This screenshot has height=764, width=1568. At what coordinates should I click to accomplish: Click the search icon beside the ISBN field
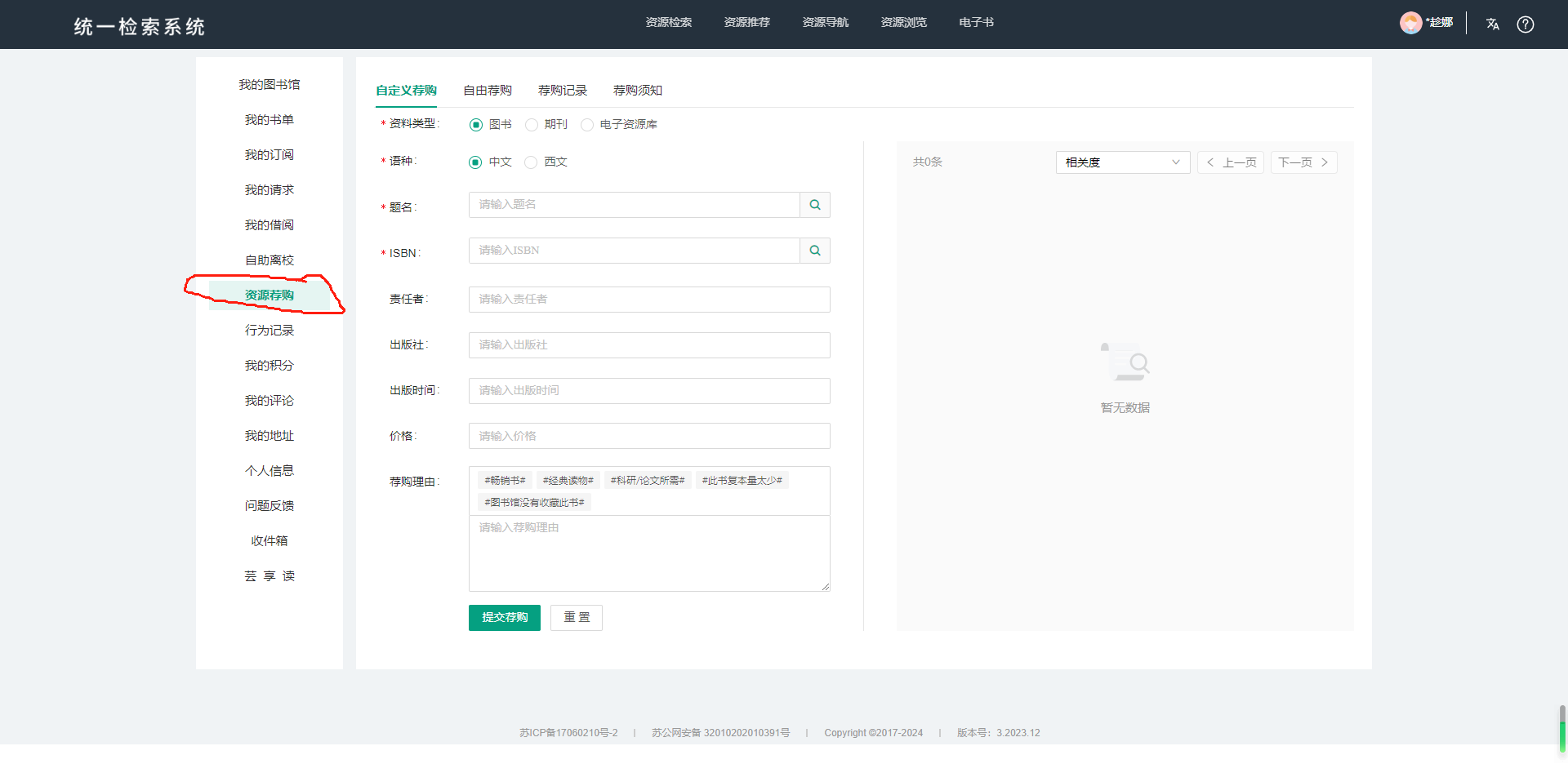814,251
